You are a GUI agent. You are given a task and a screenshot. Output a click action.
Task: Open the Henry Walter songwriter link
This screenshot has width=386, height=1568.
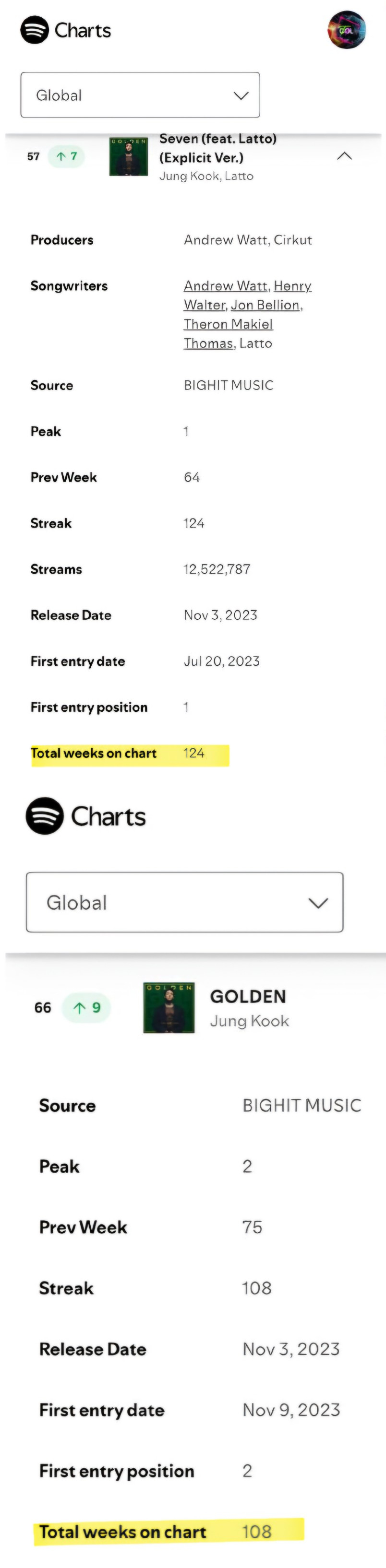tap(292, 285)
